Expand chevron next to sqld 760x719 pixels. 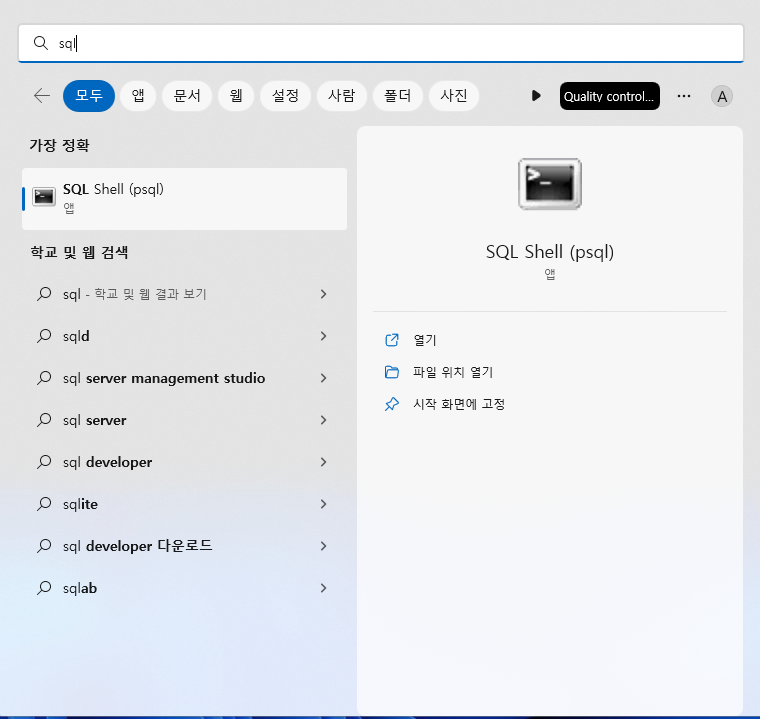[323, 336]
